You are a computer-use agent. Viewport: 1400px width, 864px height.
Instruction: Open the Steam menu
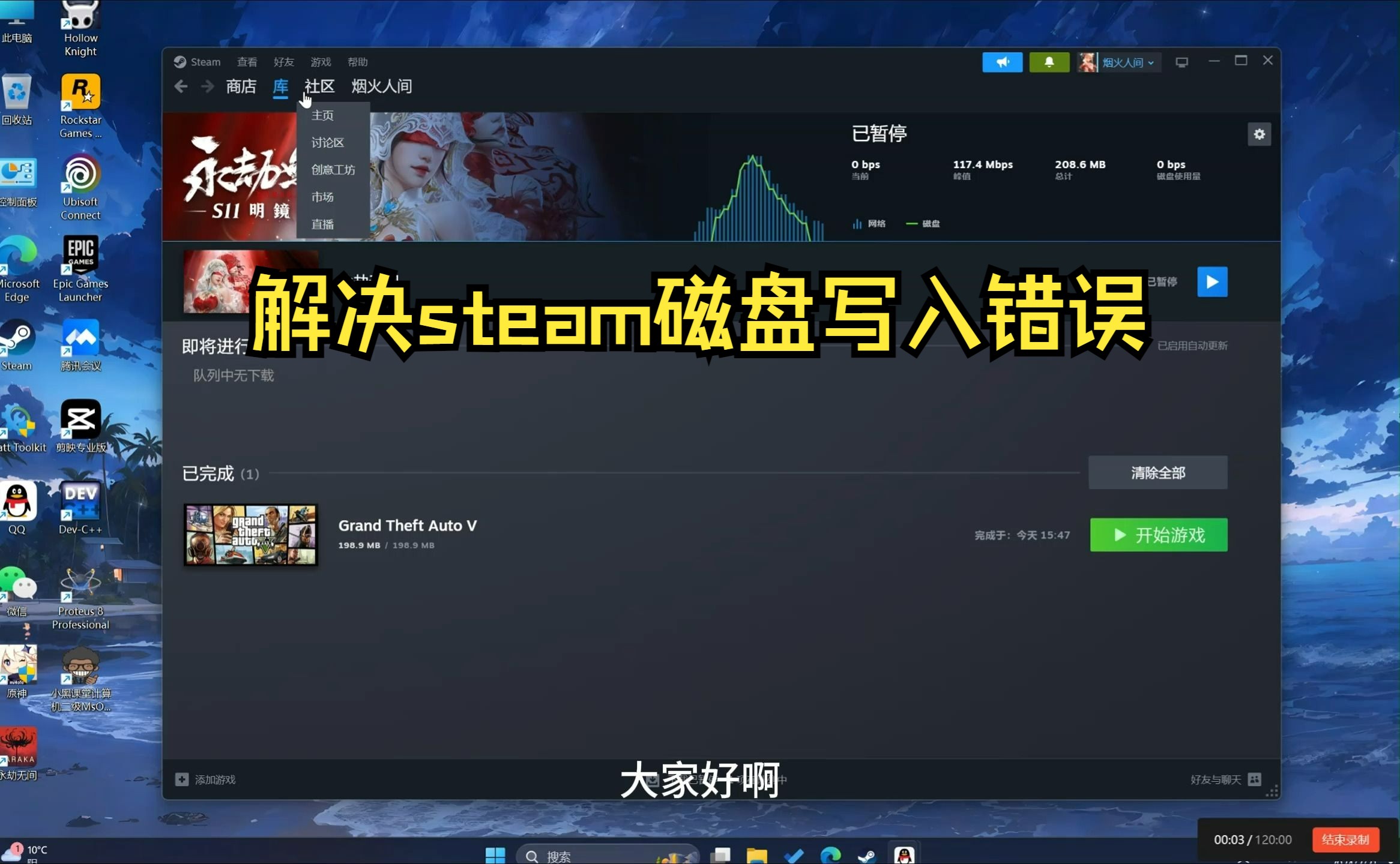click(x=198, y=62)
